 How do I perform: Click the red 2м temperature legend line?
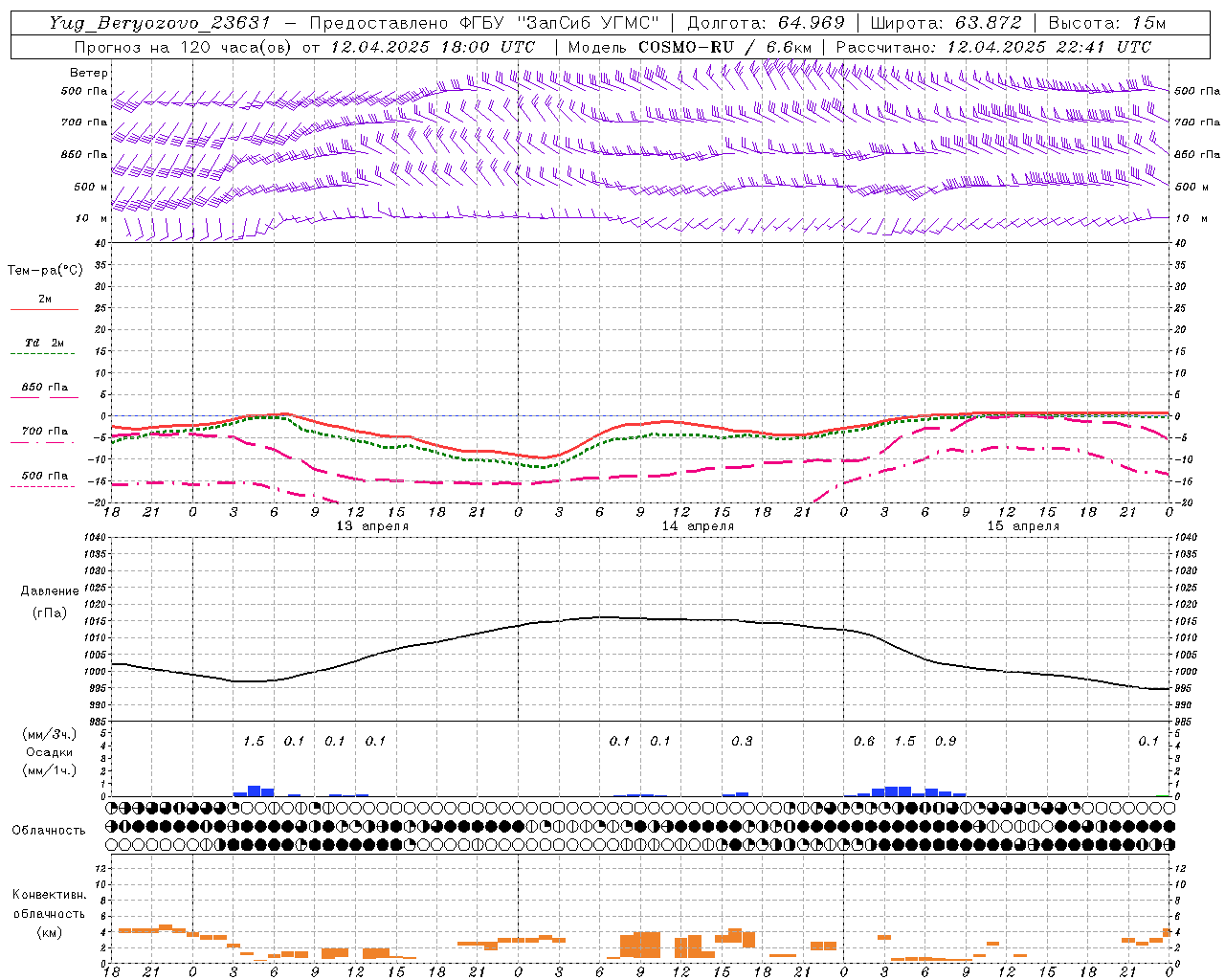(44, 309)
